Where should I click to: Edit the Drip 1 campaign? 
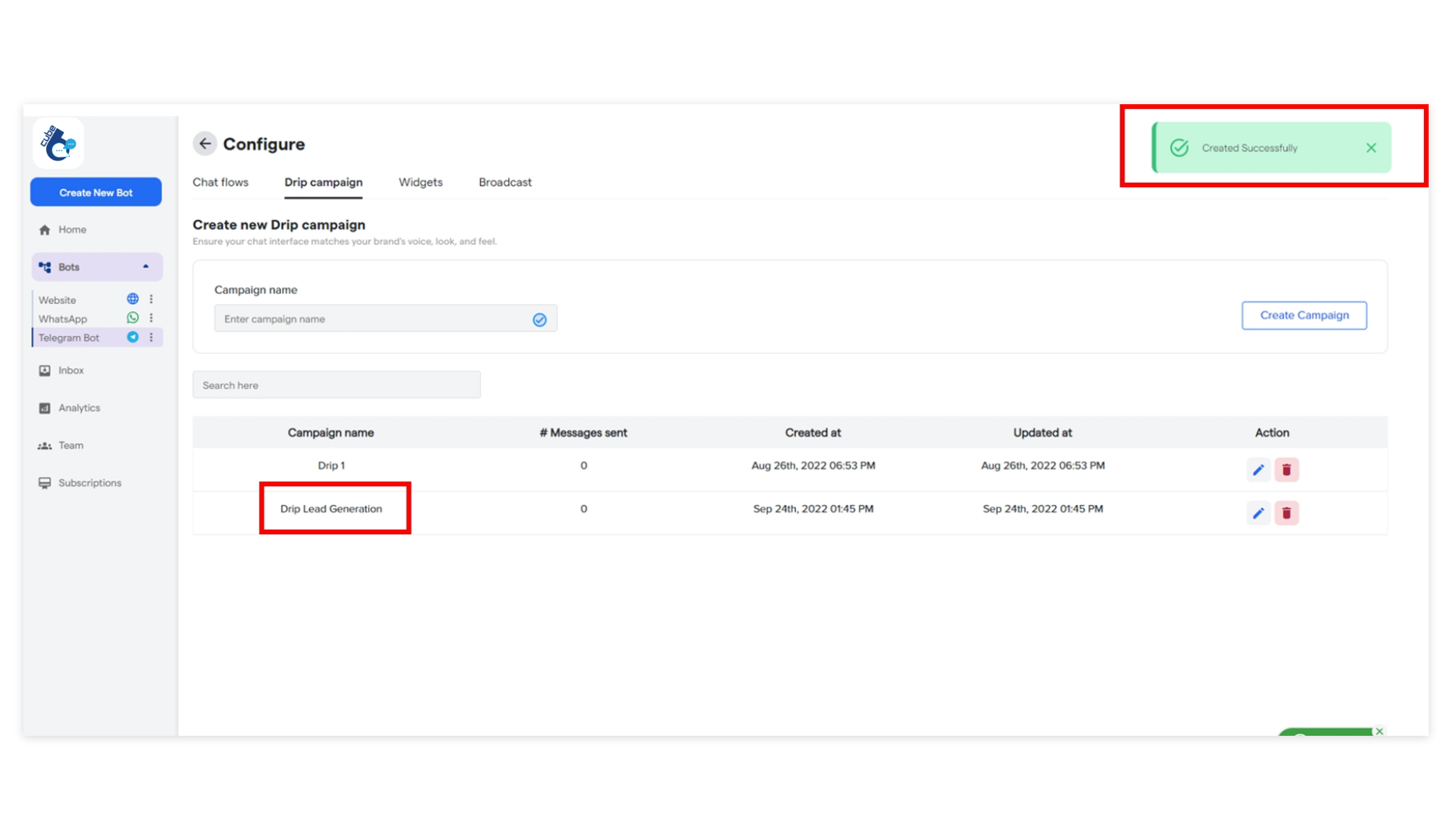(x=1258, y=470)
